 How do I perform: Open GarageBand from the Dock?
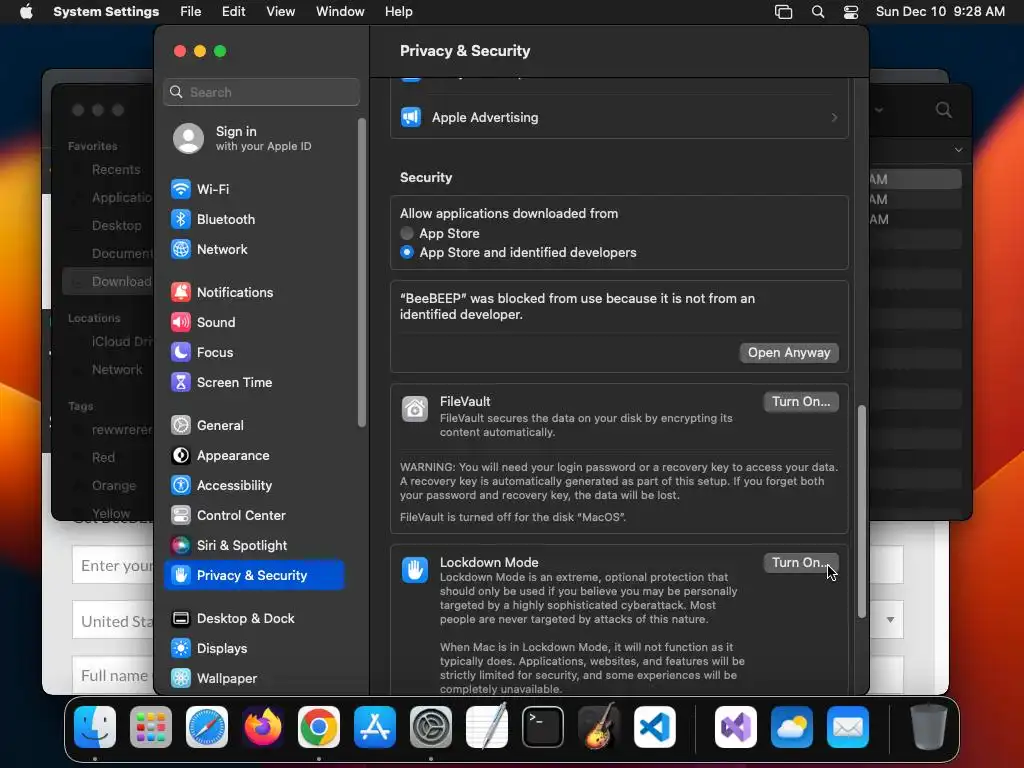pos(599,727)
